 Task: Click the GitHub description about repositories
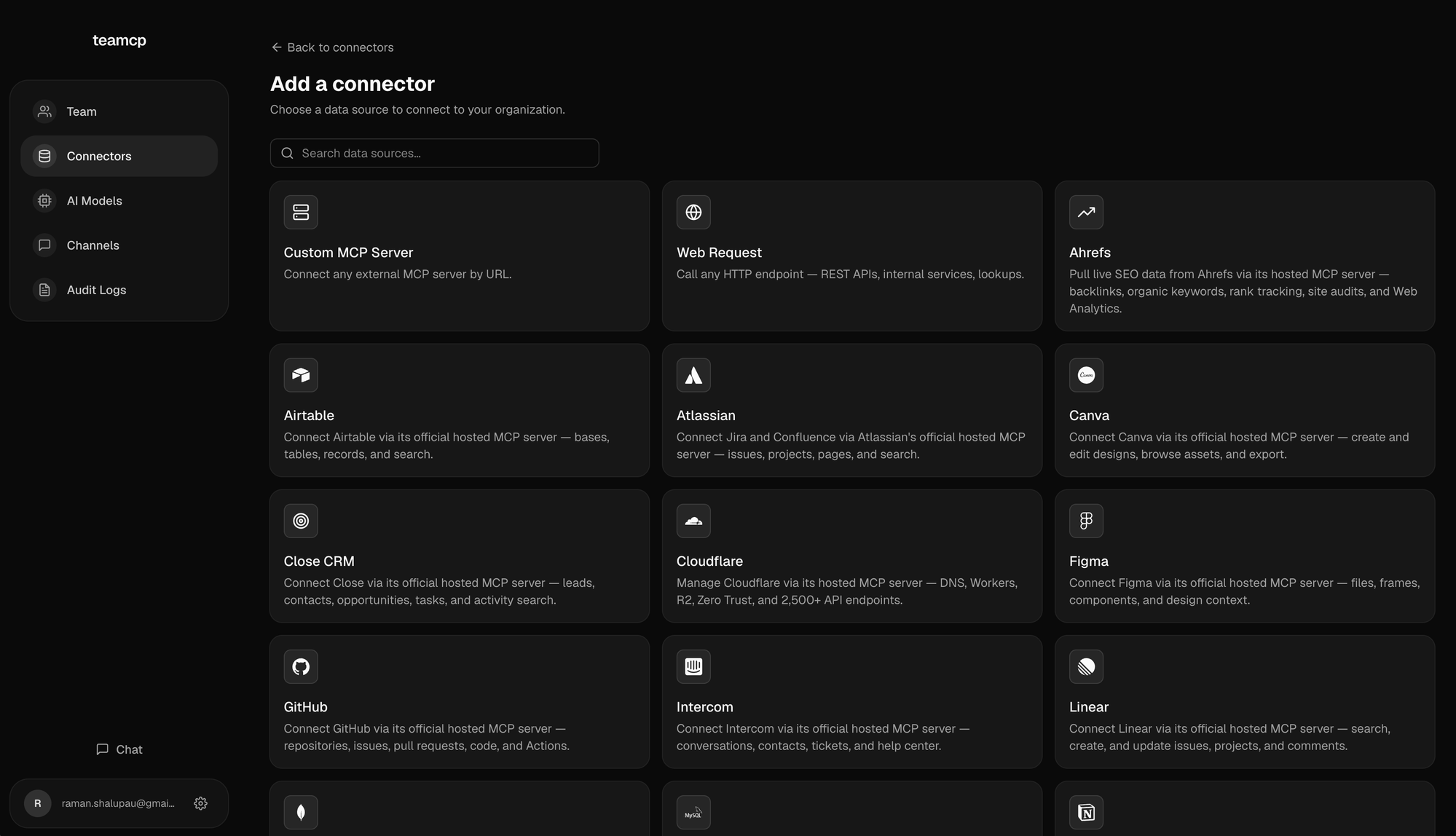coord(426,737)
